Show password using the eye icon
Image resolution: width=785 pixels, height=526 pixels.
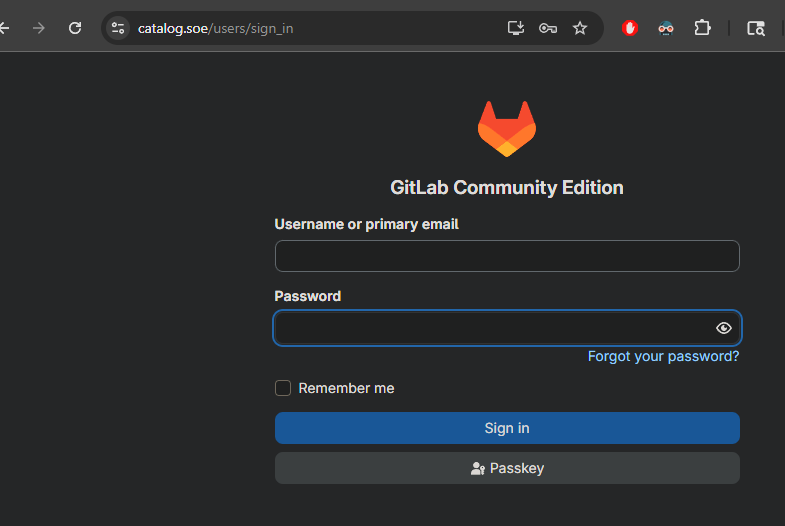tap(724, 328)
